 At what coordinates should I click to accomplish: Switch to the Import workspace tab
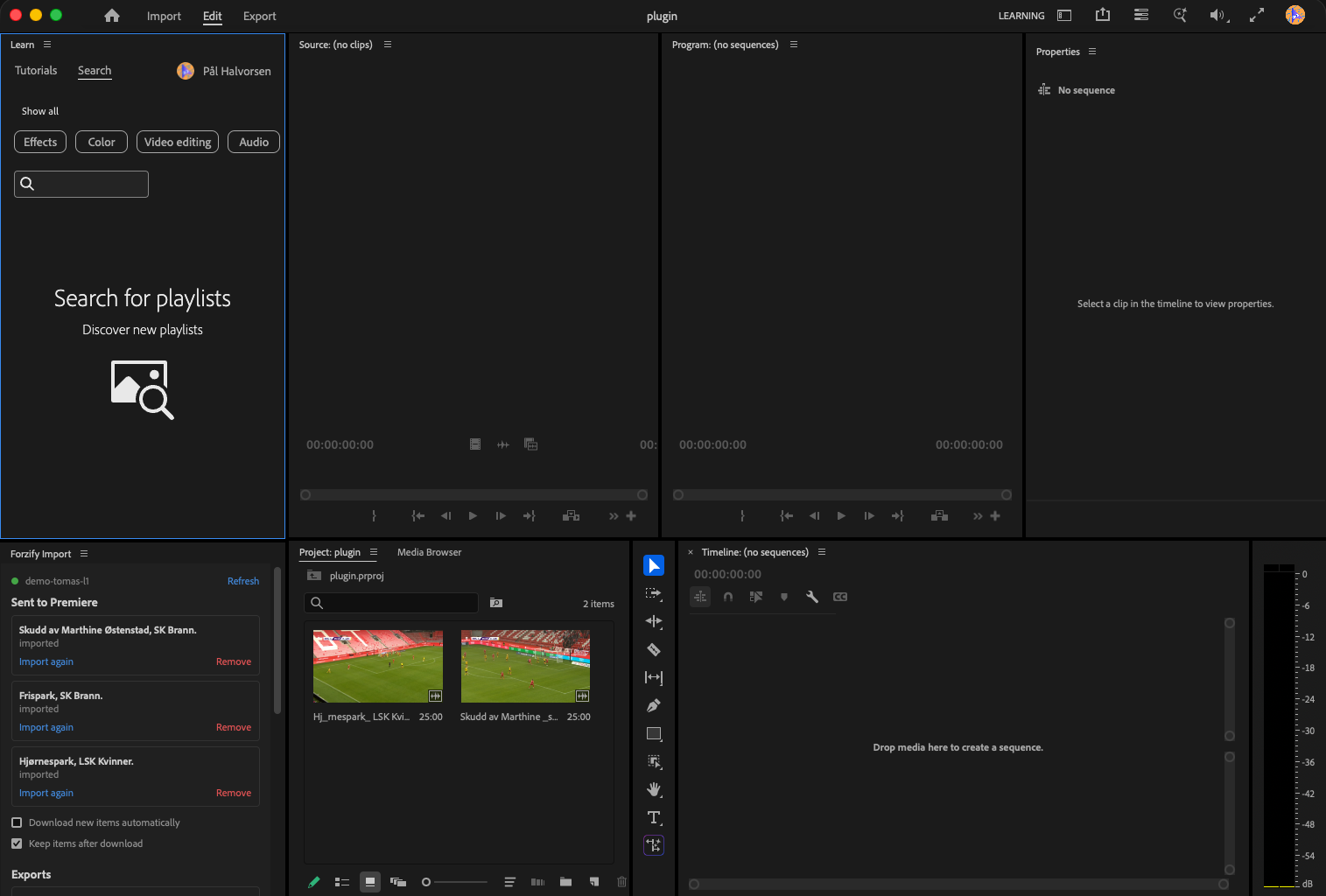[x=164, y=16]
